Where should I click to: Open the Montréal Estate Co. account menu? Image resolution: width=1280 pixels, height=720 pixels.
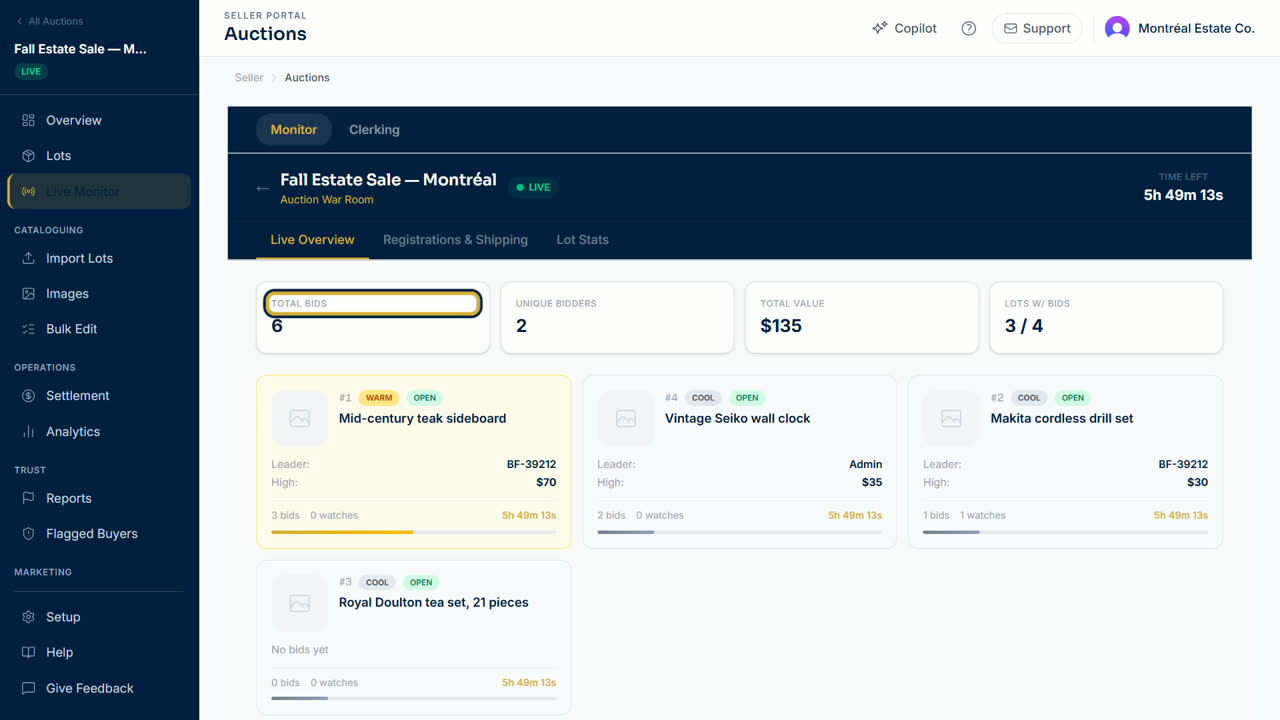(x=1180, y=28)
